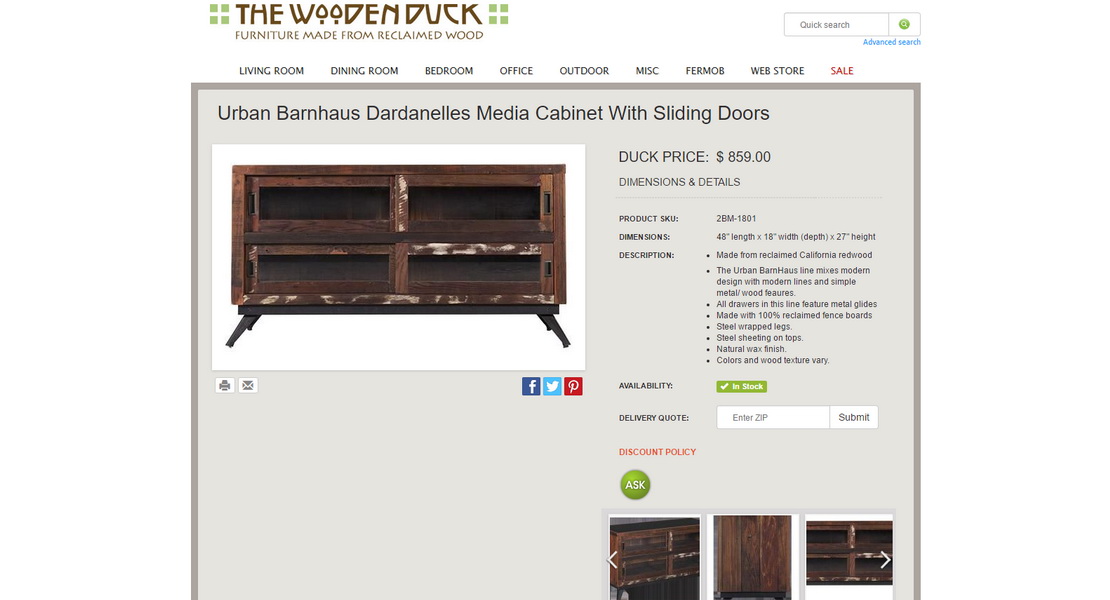Share the cabinet on Facebook

[531, 386]
